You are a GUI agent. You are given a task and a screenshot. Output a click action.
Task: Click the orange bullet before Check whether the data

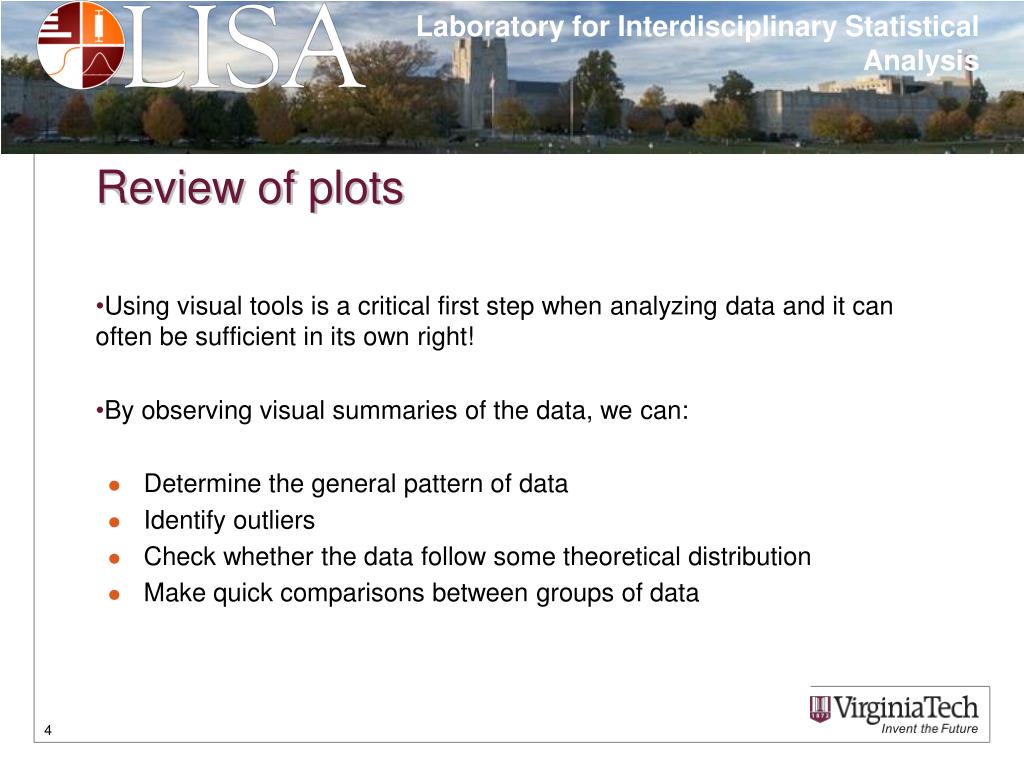coord(114,558)
